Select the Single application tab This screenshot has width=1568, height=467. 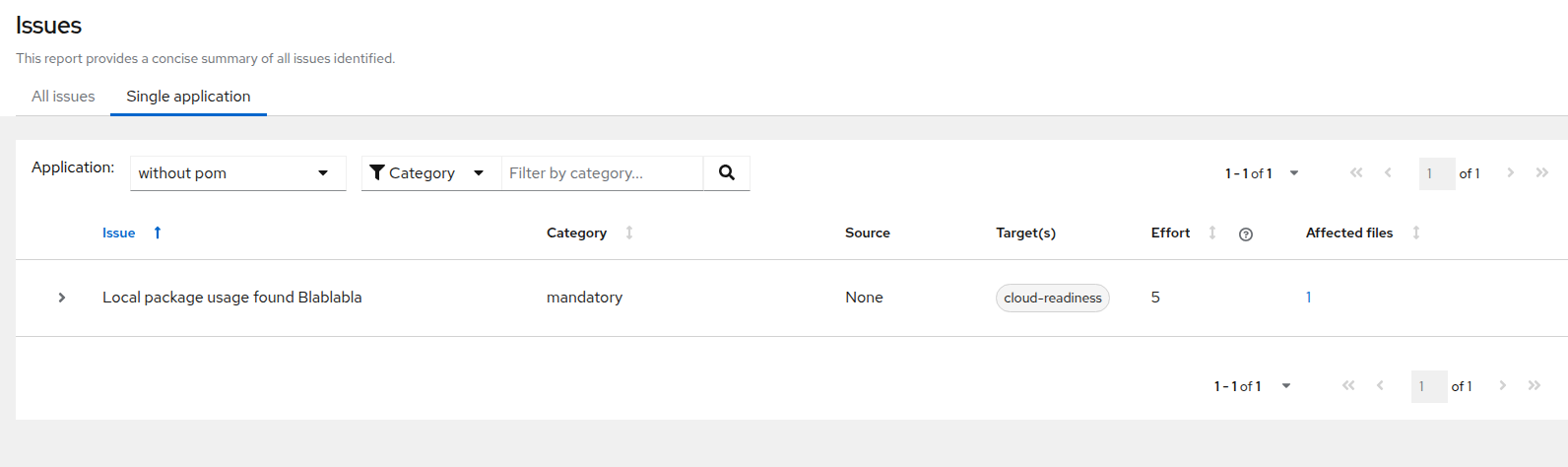pos(188,97)
